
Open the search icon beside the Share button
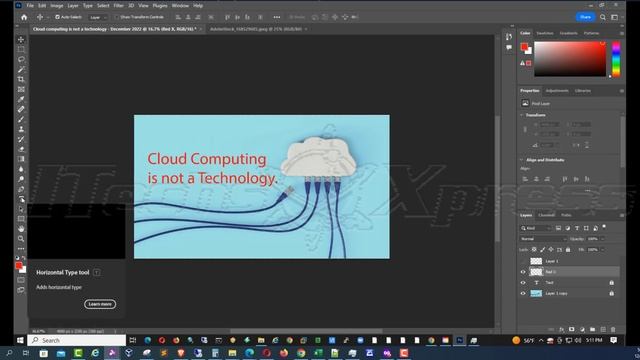click(x=603, y=17)
